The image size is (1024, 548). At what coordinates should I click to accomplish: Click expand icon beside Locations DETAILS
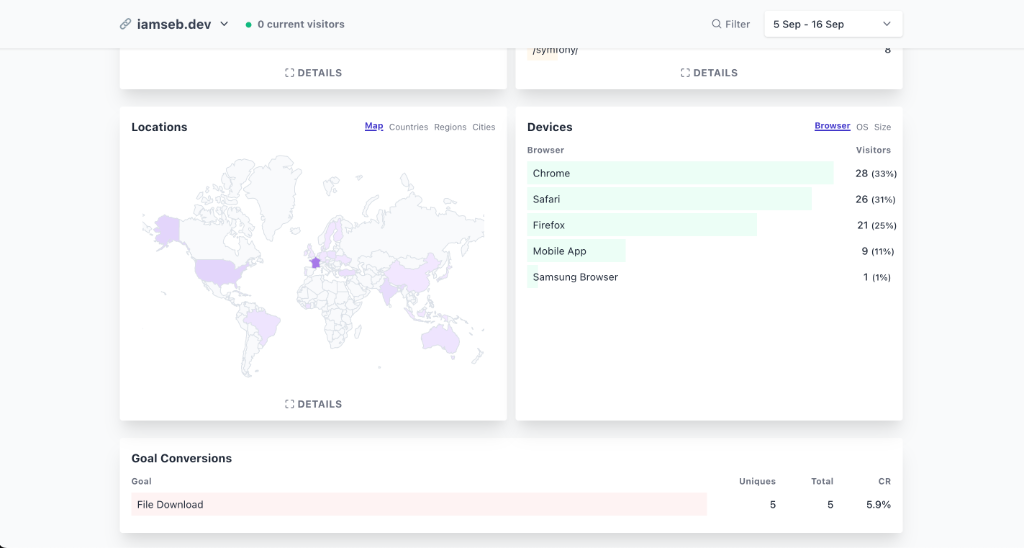(289, 404)
